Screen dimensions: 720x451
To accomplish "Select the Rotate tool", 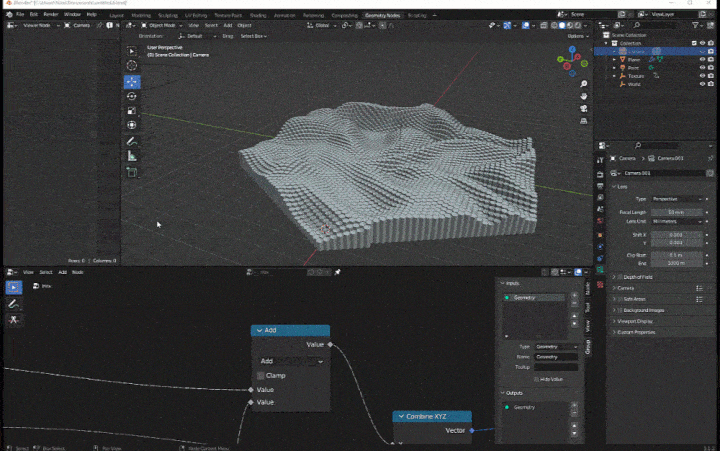I will pos(132,97).
